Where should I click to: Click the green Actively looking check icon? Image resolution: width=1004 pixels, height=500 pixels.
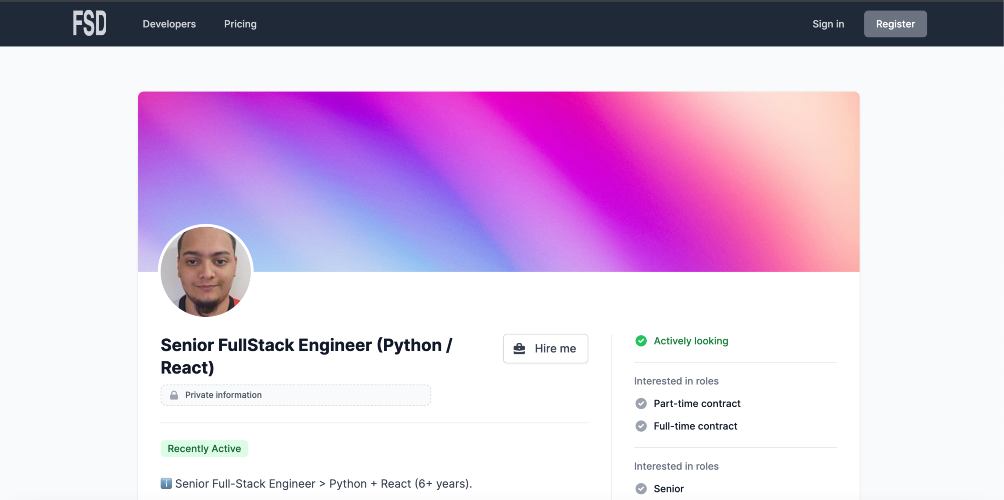pos(640,341)
